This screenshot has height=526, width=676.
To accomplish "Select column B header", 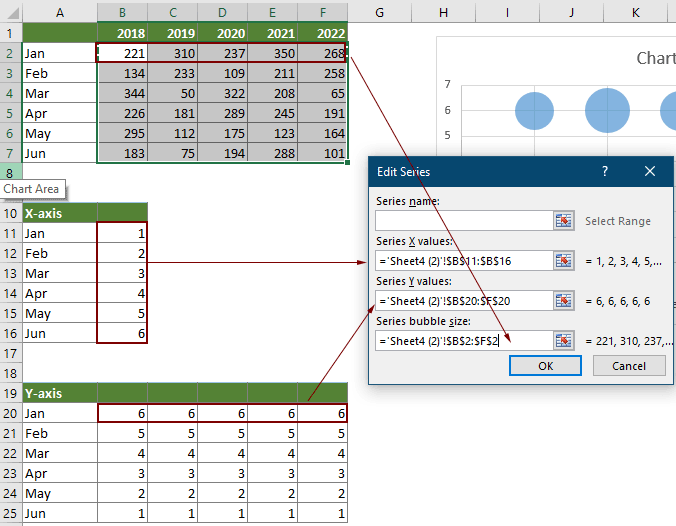I will pos(122,13).
